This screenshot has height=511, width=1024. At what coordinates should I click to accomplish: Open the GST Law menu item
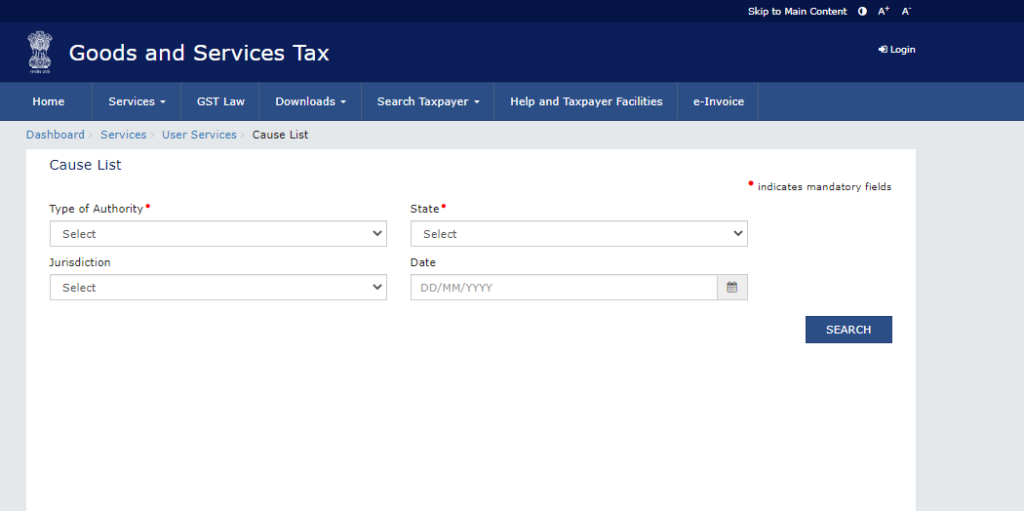[221, 101]
